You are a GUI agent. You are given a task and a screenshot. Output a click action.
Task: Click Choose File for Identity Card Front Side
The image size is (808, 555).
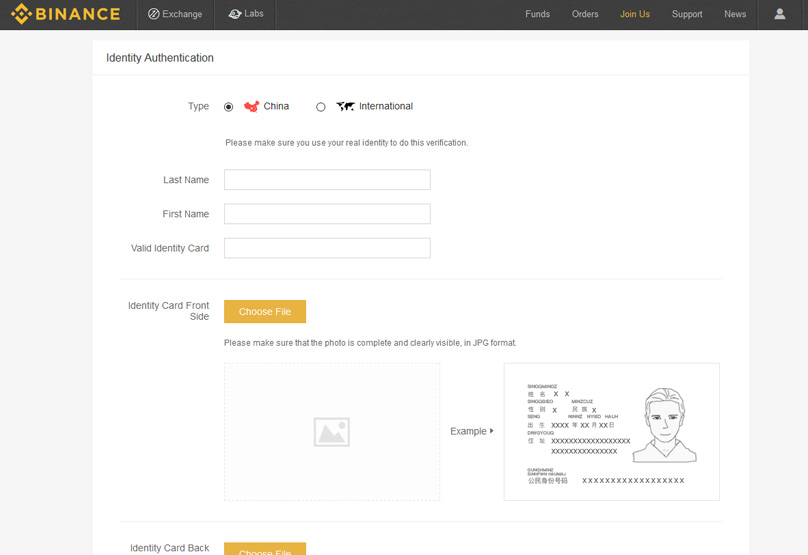[x=265, y=312]
